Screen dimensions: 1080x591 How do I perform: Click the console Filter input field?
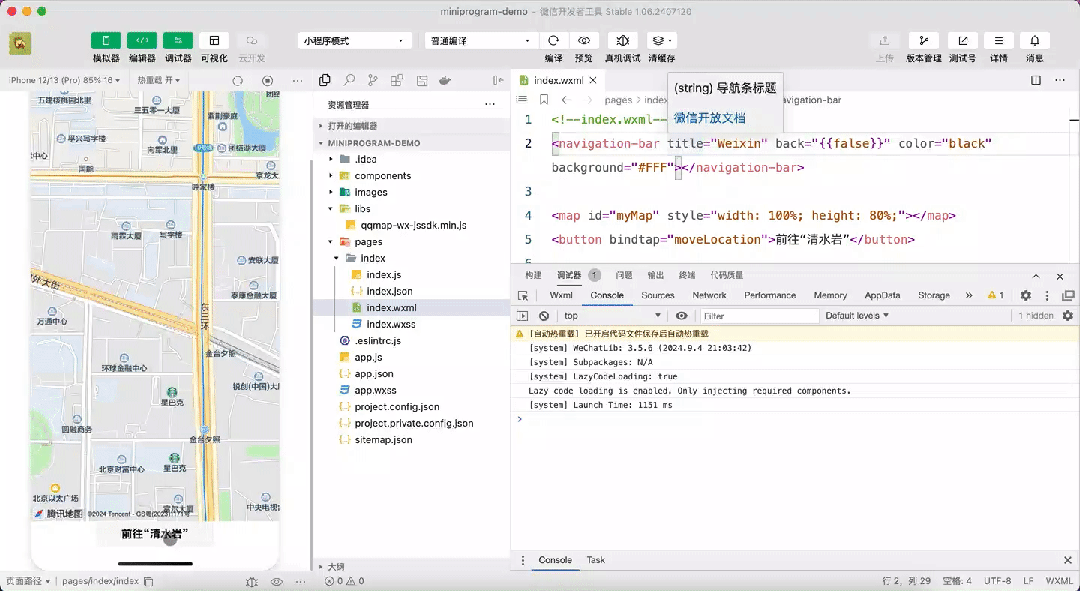(x=759, y=315)
